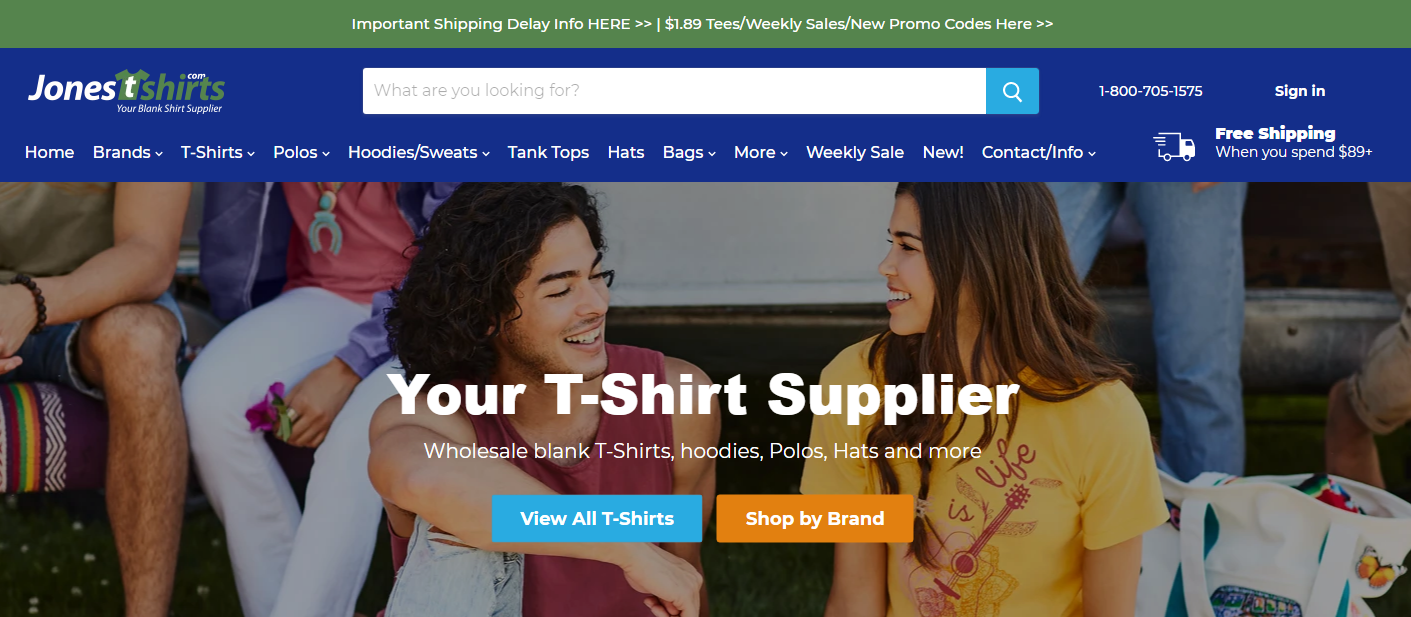Viewport: 1411px width, 617px height.
Task: Open the Hats category
Action: click(x=626, y=152)
